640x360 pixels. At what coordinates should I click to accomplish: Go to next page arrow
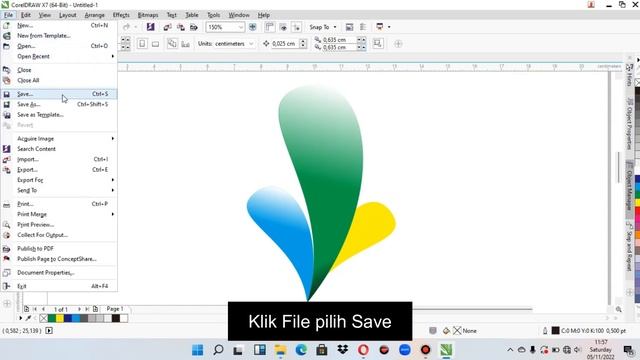(x=80, y=309)
